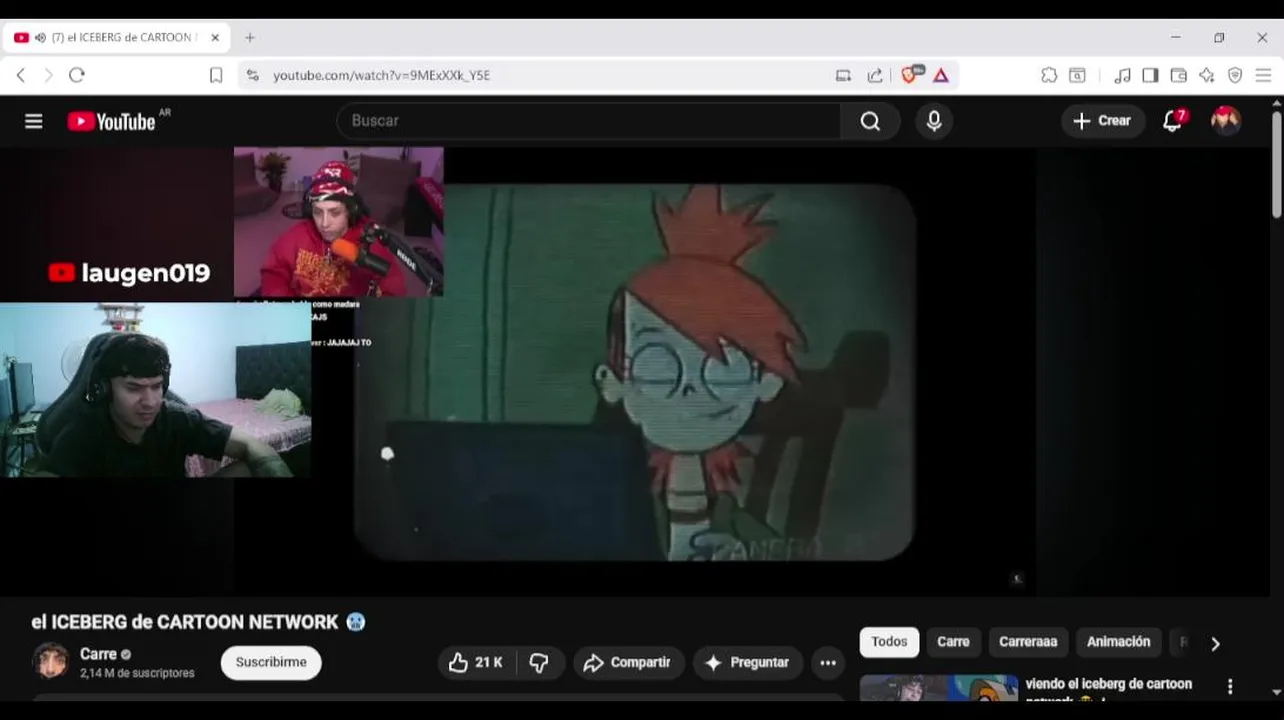Image resolution: width=1284 pixels, height=720 pixels.
Task: Click the Buscar search field
Action: pos(590,121)
